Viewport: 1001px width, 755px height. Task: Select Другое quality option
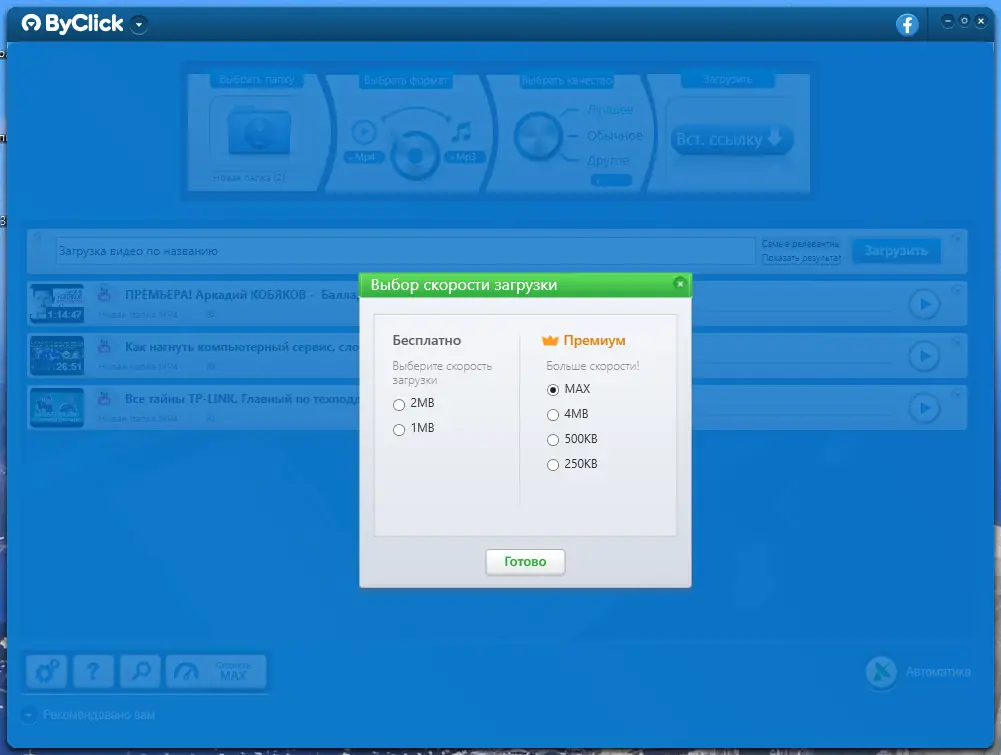click(608, 161)
